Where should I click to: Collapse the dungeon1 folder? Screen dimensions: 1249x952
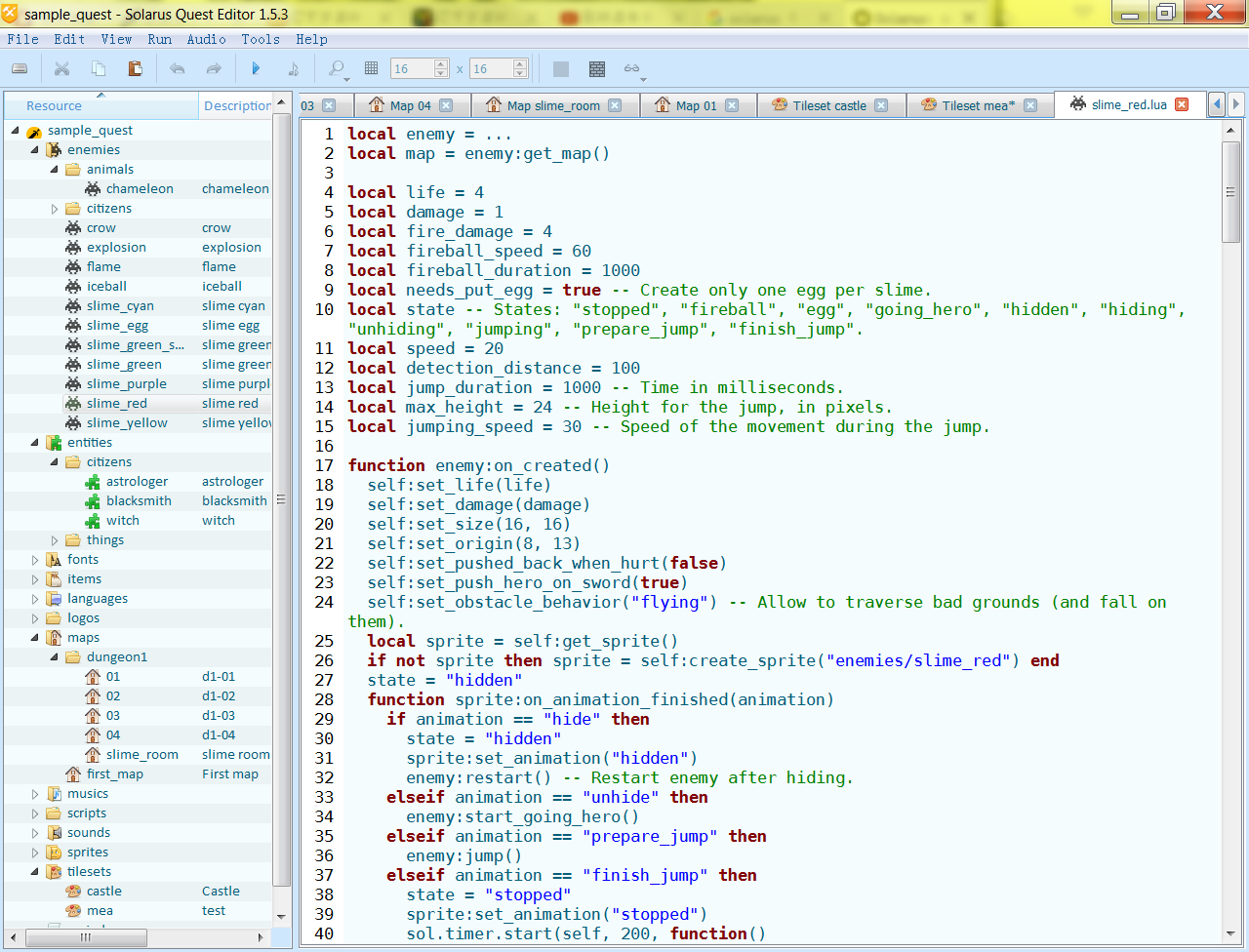pos(55,657)
